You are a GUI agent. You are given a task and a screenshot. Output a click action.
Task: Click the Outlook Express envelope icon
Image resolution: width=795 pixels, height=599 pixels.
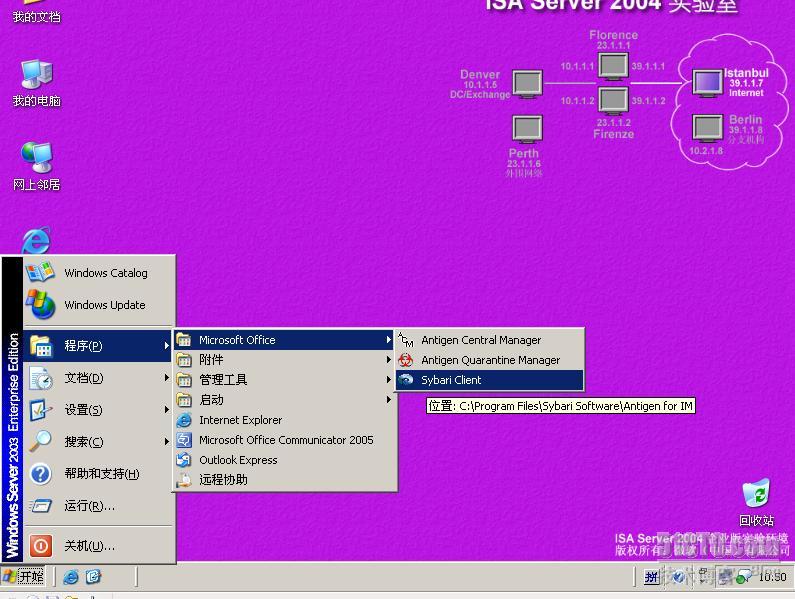tap(184, 460)
